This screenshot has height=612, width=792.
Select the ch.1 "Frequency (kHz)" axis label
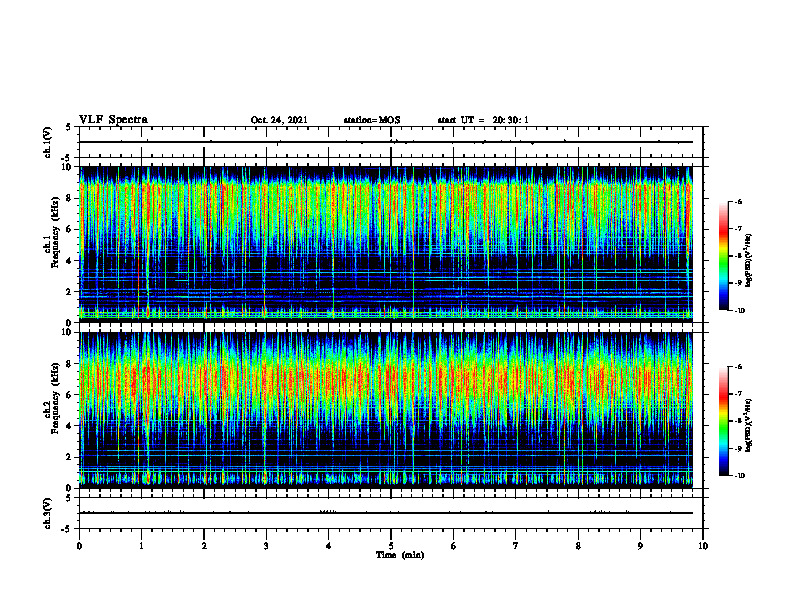point(54,233)
